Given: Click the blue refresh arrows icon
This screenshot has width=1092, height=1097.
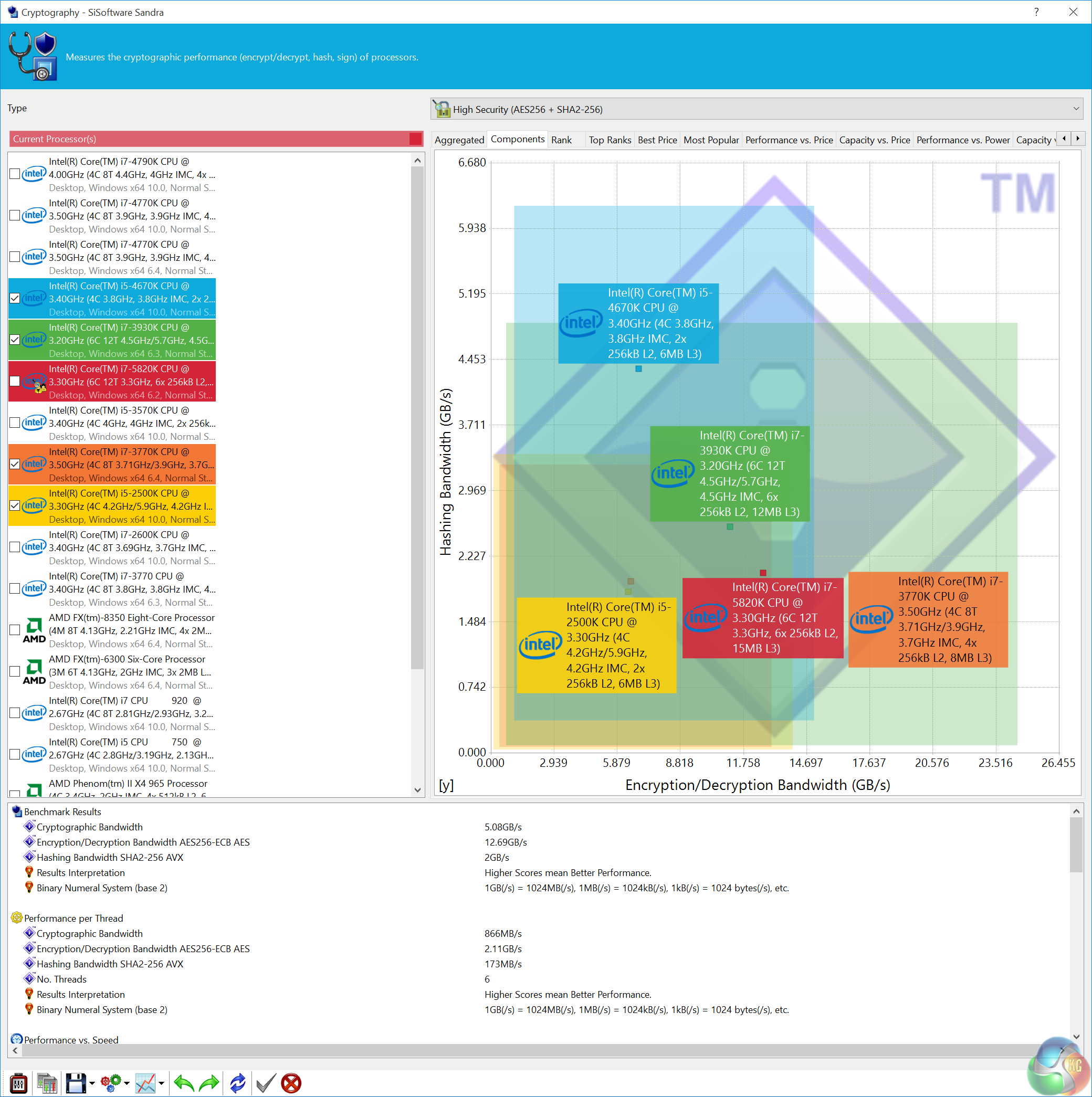Looking at the screenshot, I should coord(237,1083).
